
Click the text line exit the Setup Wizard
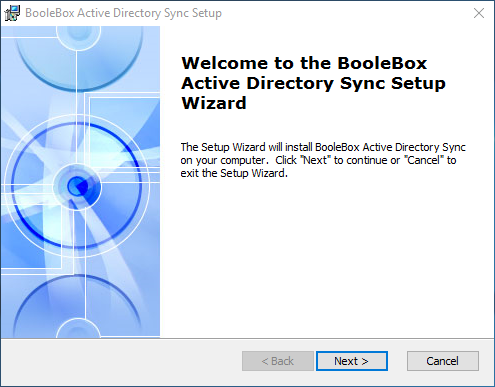[234, 173]
